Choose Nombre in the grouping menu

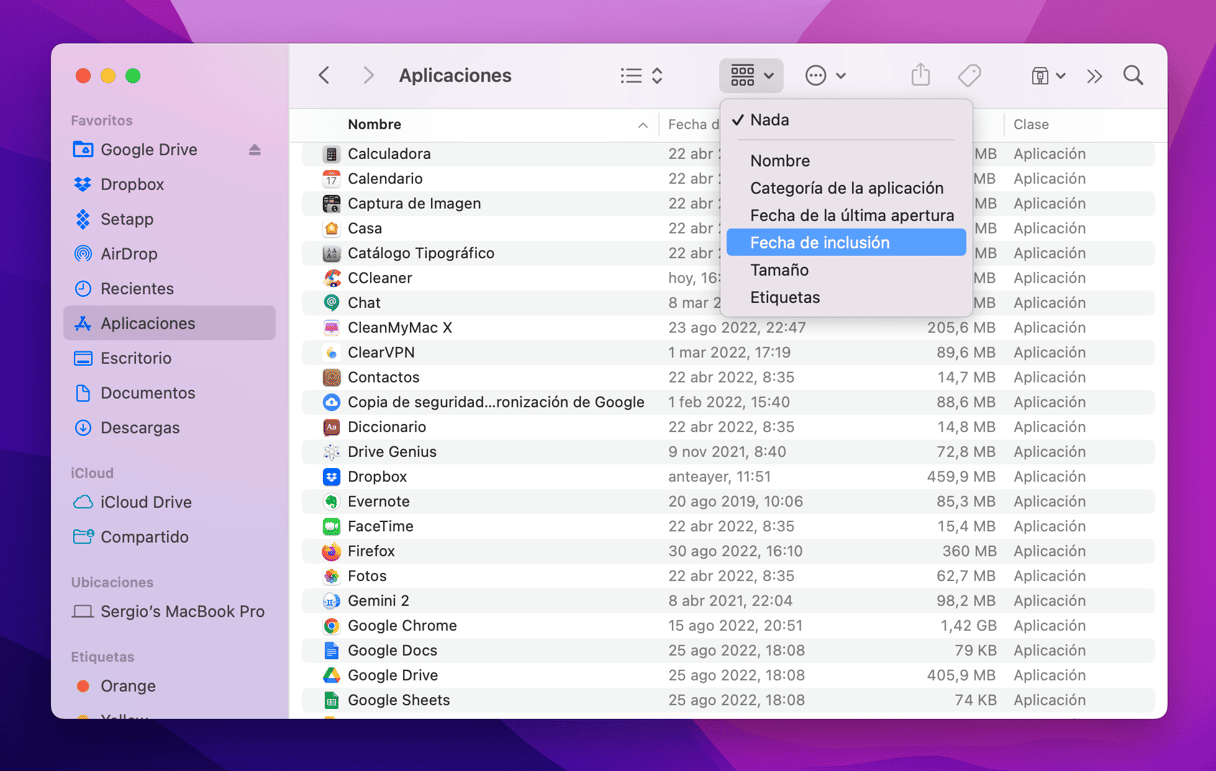(846, 161)
